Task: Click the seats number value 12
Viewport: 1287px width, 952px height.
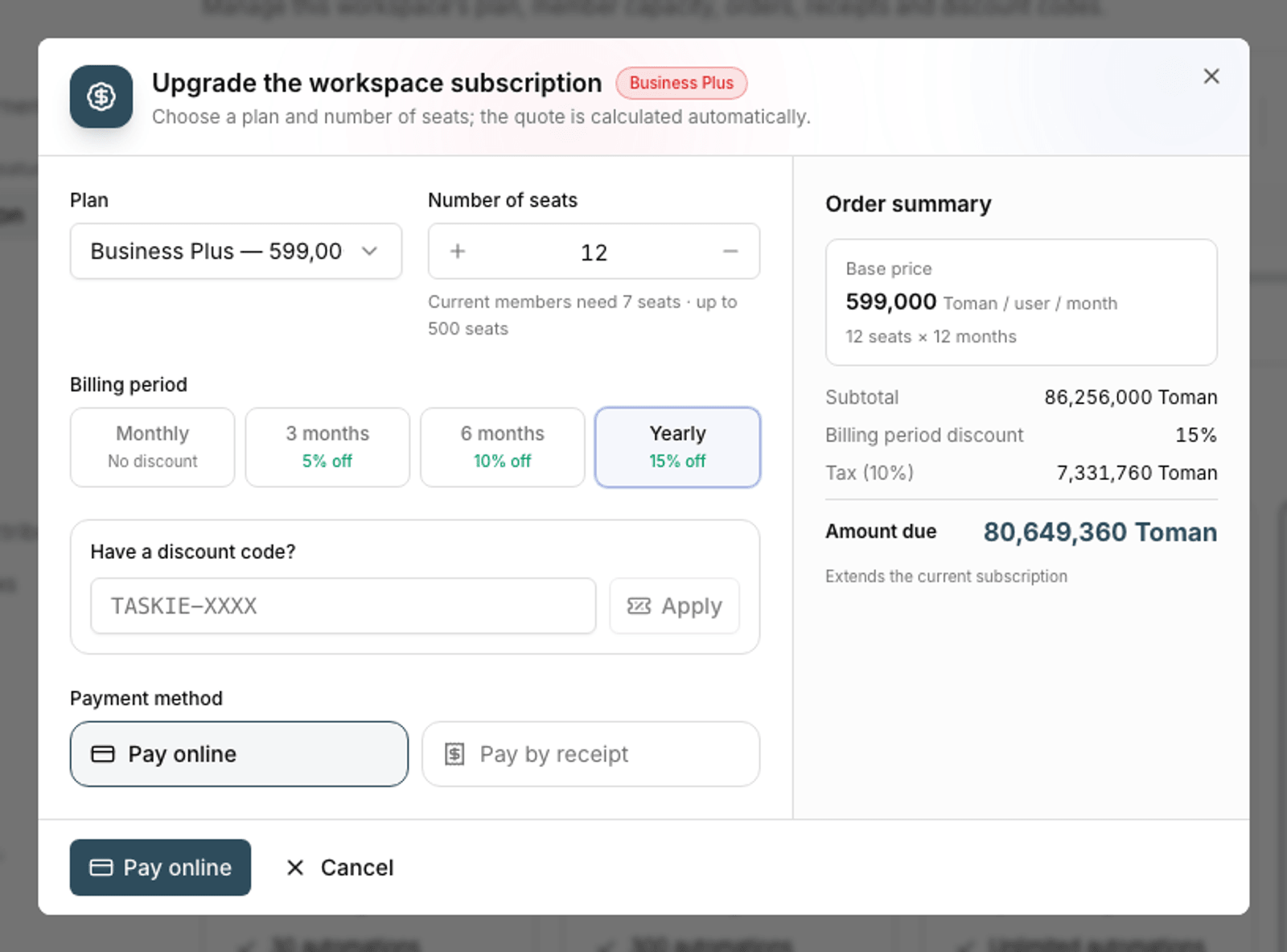Action: coord(594,252)
